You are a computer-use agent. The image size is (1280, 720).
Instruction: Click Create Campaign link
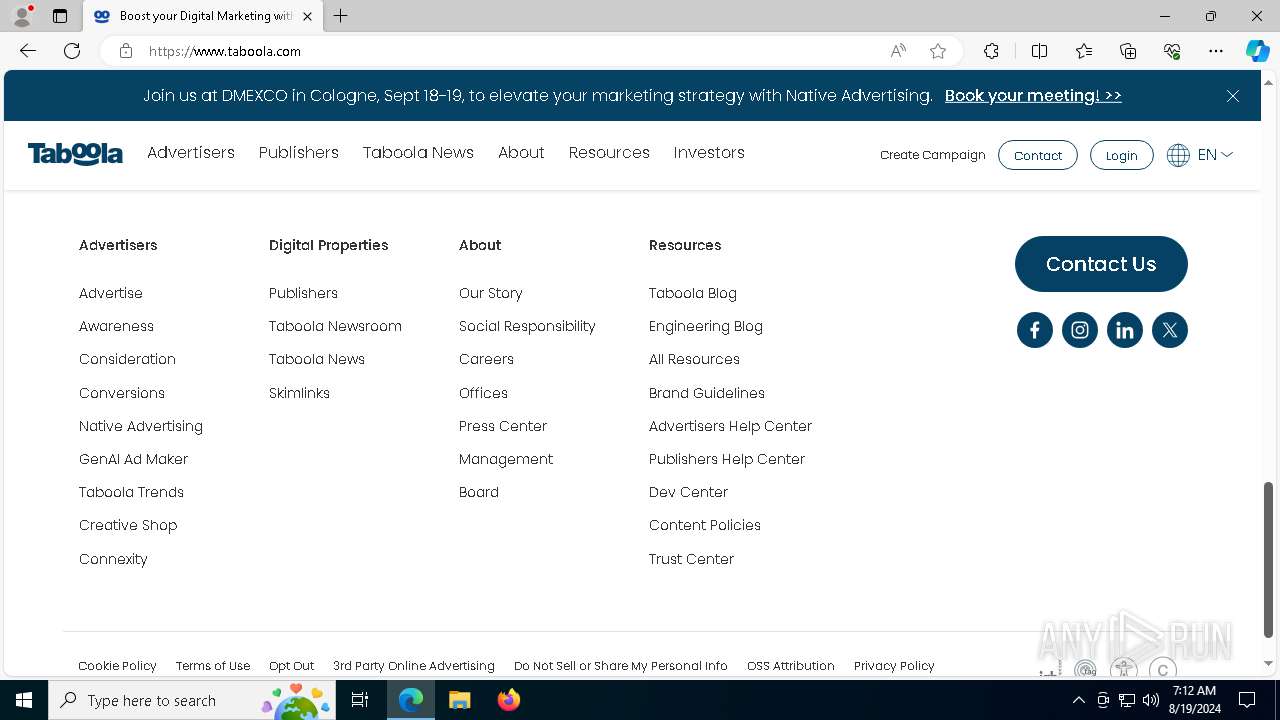[x=933, y=155]
